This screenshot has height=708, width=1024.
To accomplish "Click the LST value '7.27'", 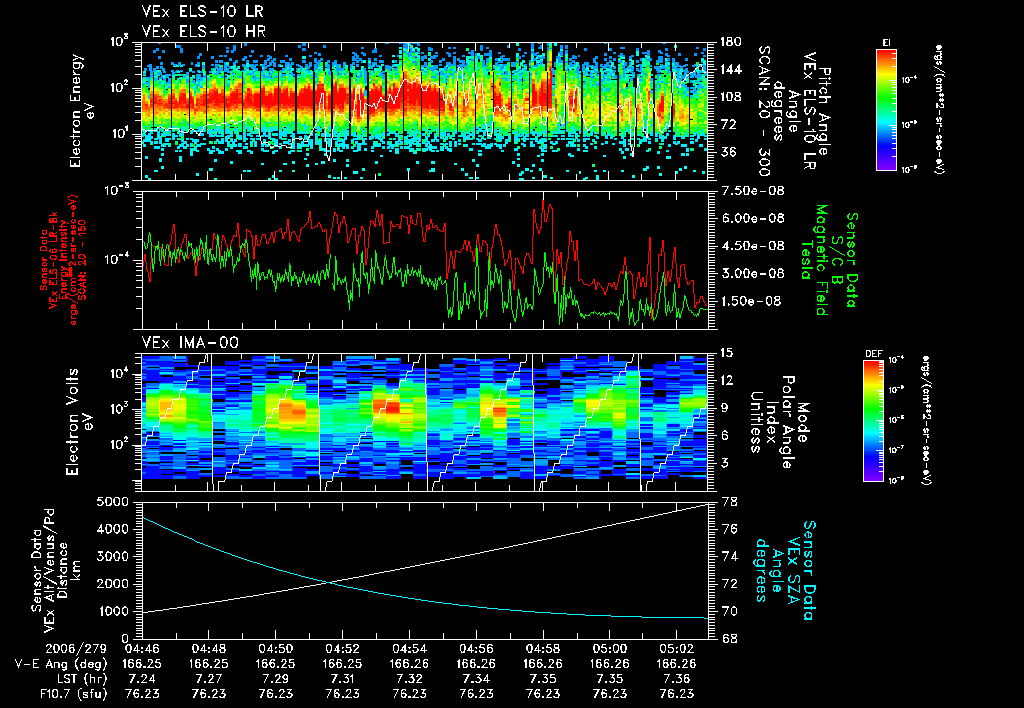I will (208, 679).
